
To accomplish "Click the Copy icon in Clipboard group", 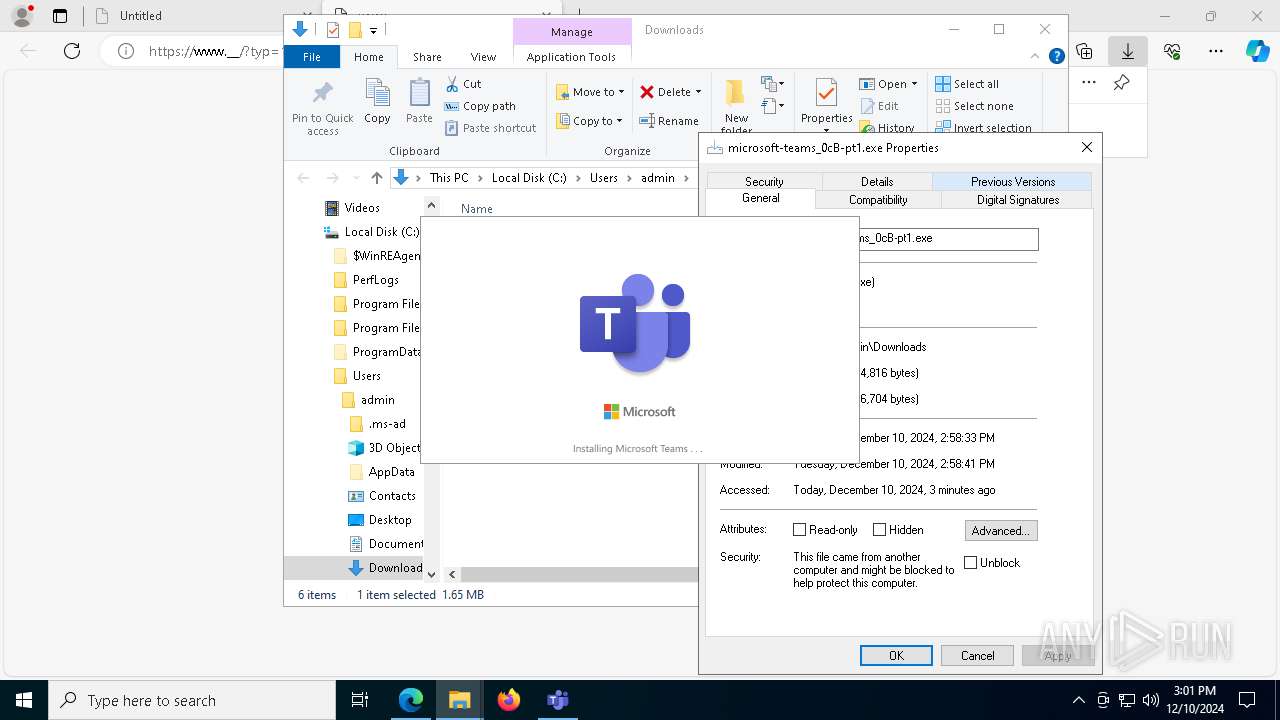I will [x=377, y=101].
